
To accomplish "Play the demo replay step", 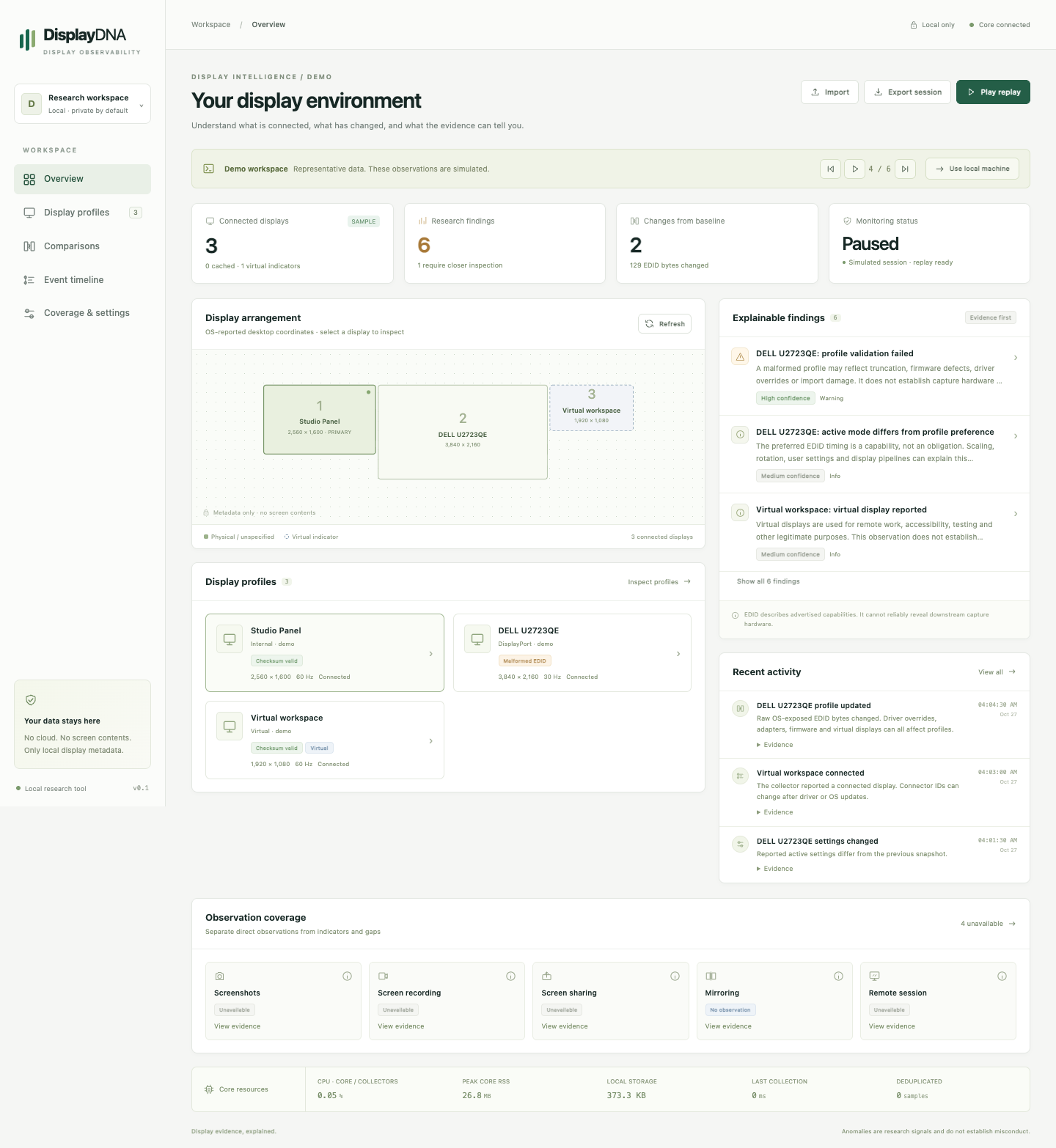I will point(854,169).
